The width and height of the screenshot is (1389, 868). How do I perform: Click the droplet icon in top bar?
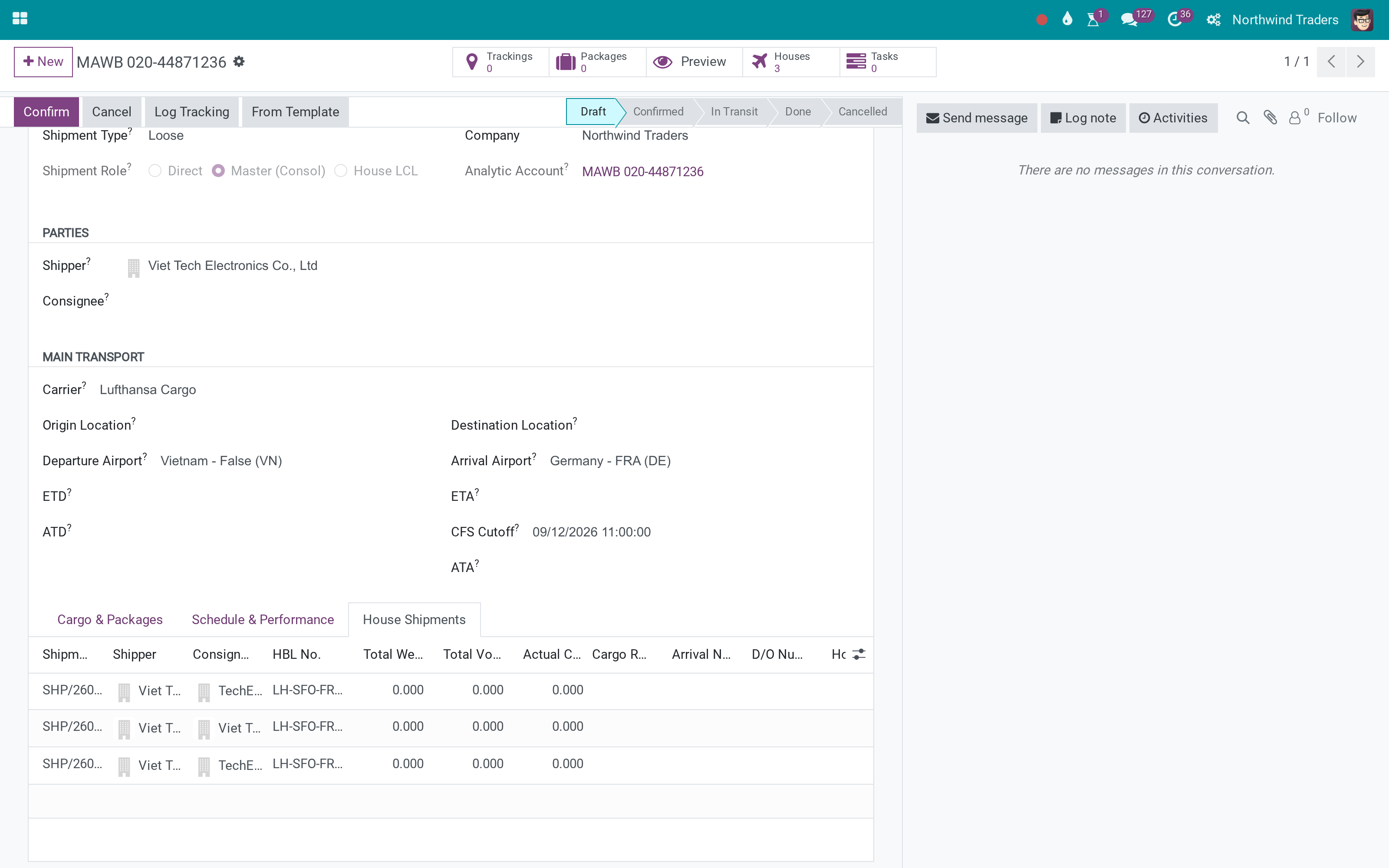1067,19
